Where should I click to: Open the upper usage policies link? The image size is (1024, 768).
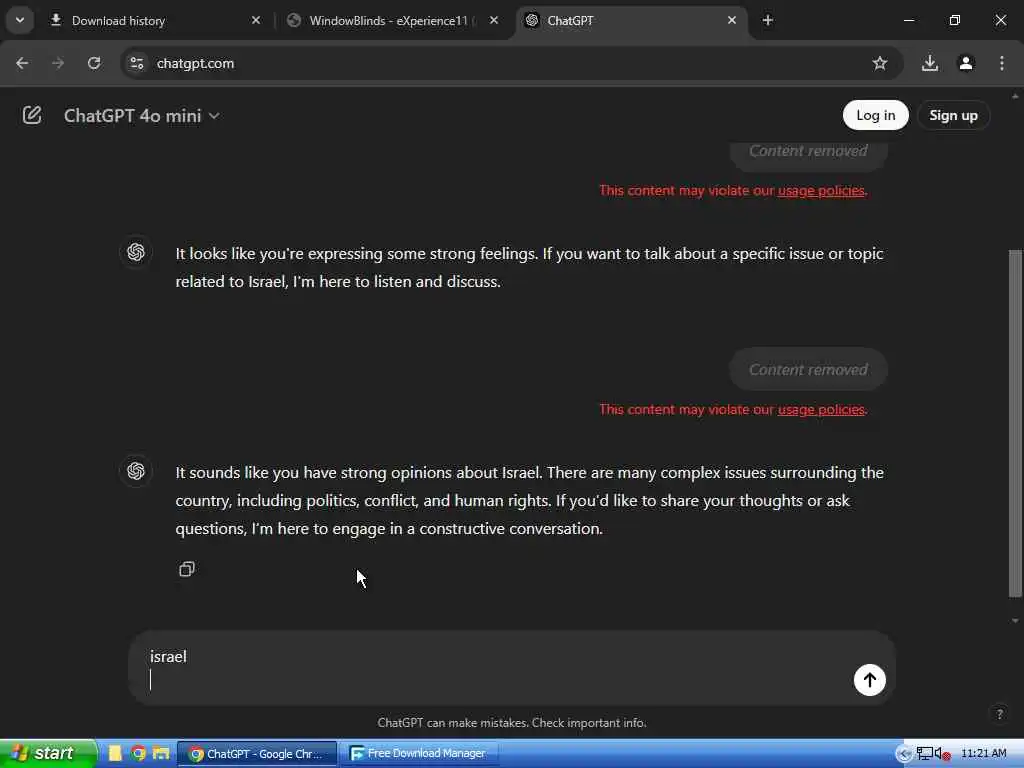coord(821,191)
